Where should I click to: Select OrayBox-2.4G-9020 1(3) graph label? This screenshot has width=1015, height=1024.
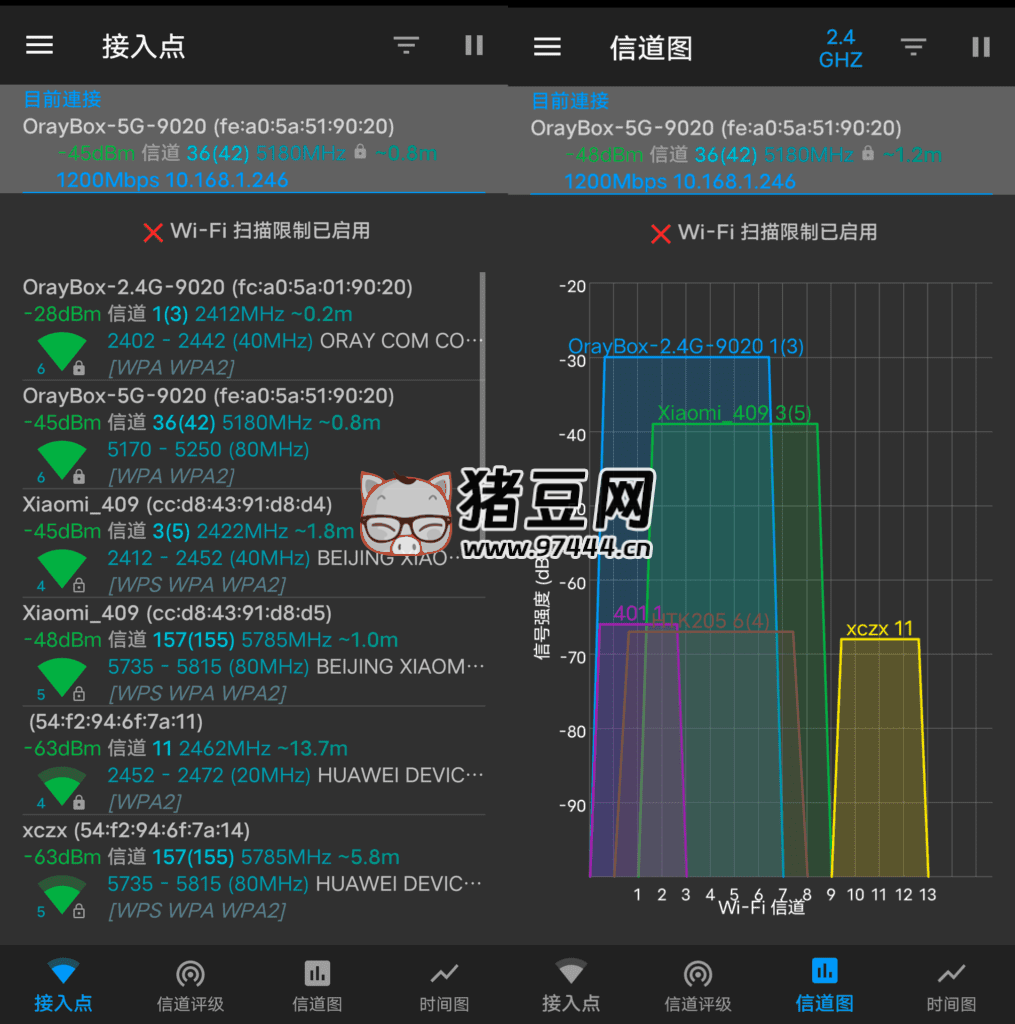[686, 345]
